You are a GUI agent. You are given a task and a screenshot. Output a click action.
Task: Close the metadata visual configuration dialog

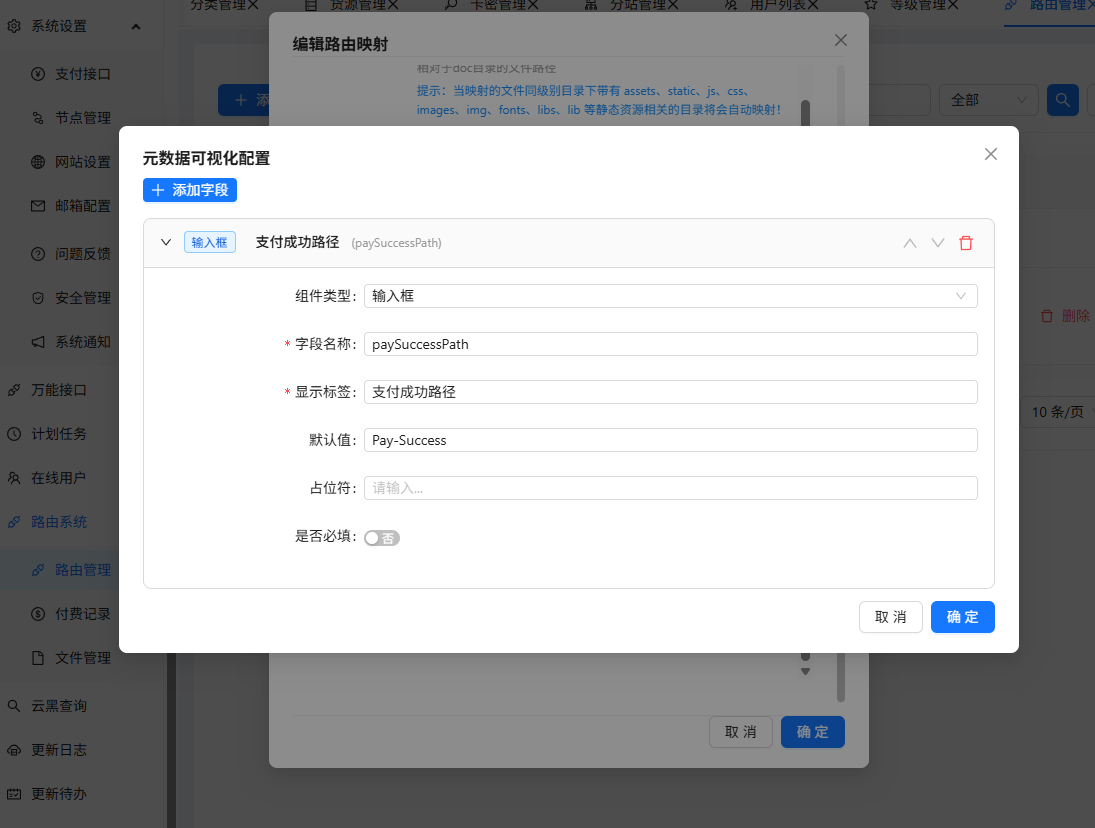pyautogui.click(x=990, y=154)
